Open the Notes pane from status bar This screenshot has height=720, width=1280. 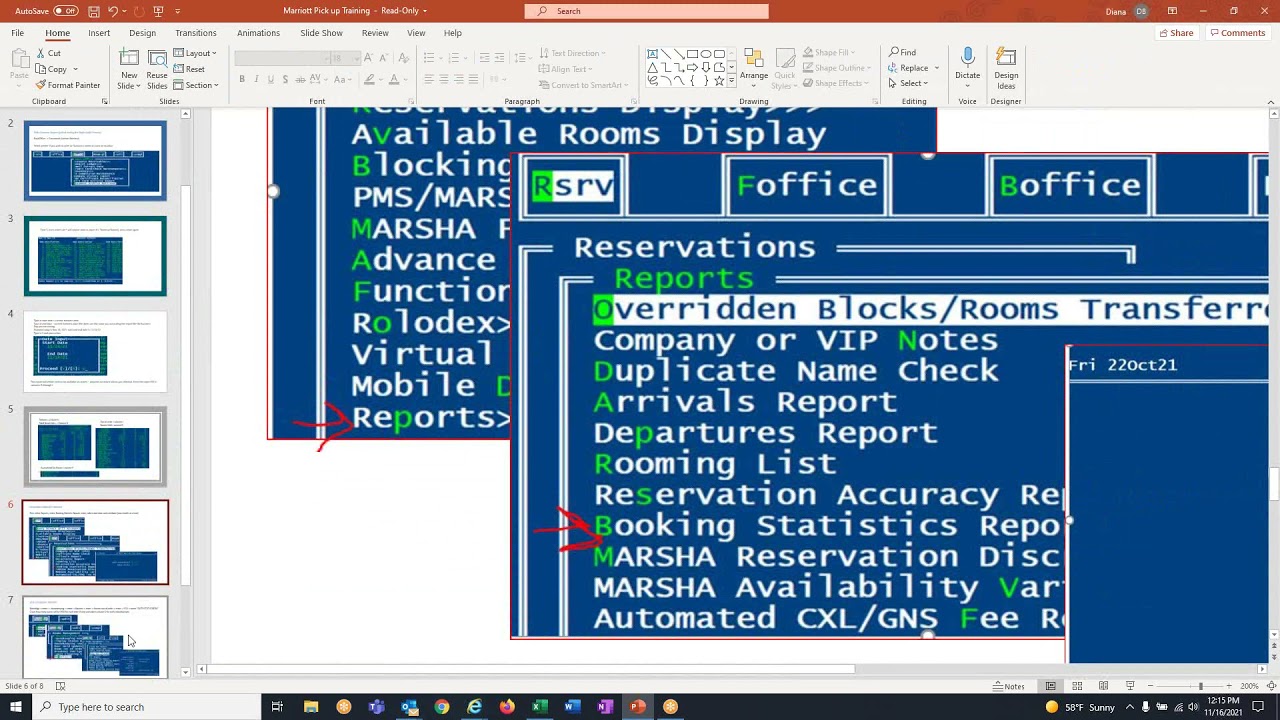coord(1009,686)
